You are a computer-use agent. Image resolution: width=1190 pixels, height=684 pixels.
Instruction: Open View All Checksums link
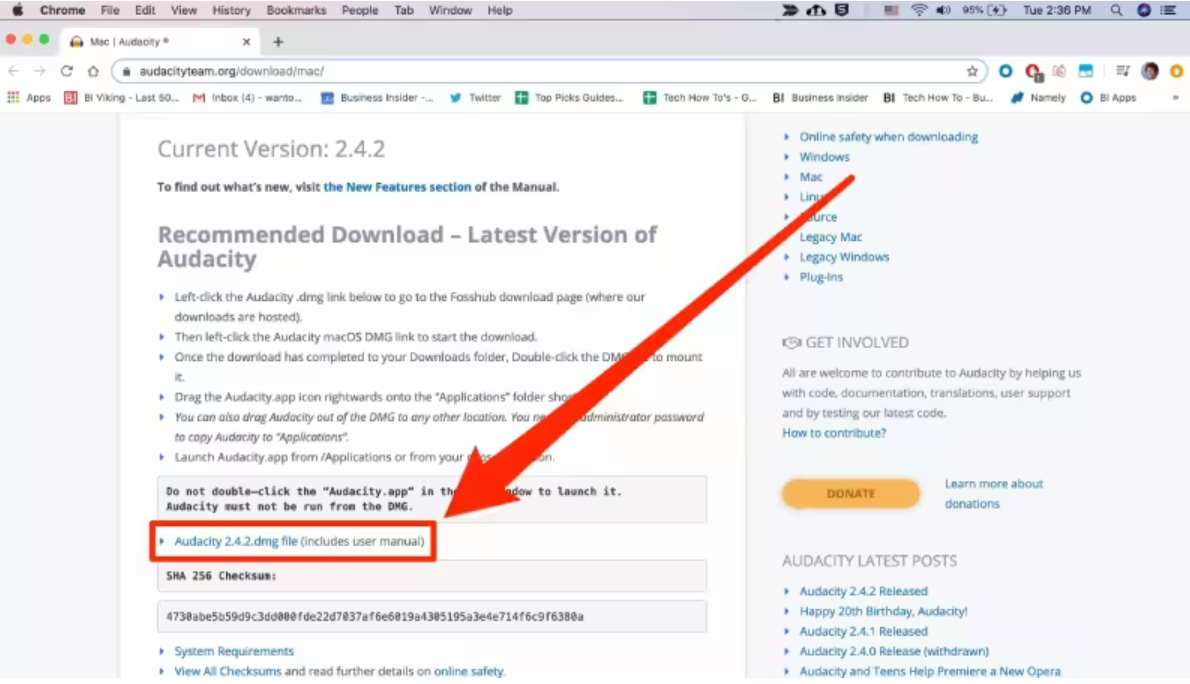228,671
